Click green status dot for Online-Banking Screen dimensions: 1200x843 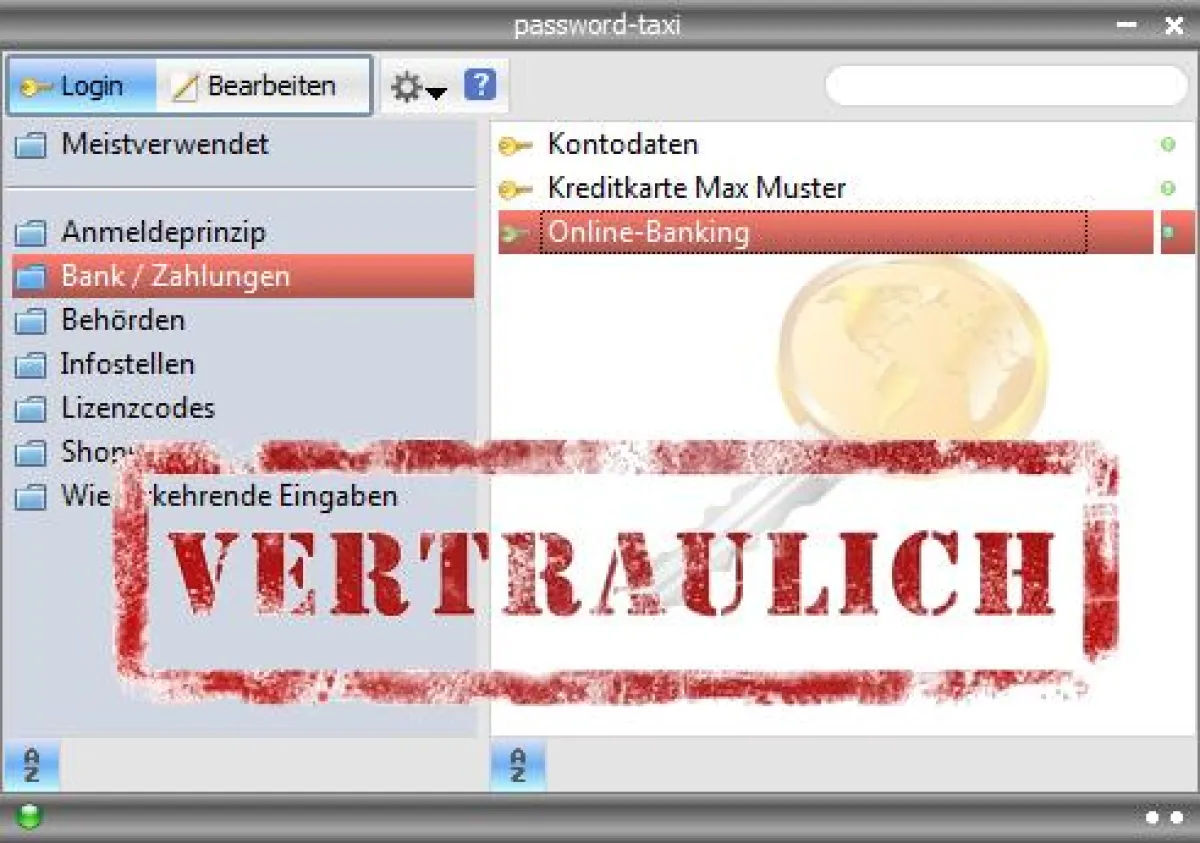coord(1167,233)
